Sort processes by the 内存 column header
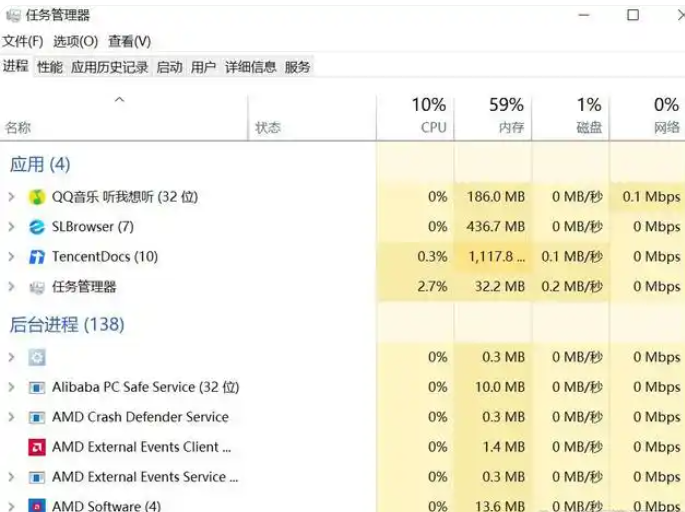Viewport: 685px width, 512px height. [493, 115]
